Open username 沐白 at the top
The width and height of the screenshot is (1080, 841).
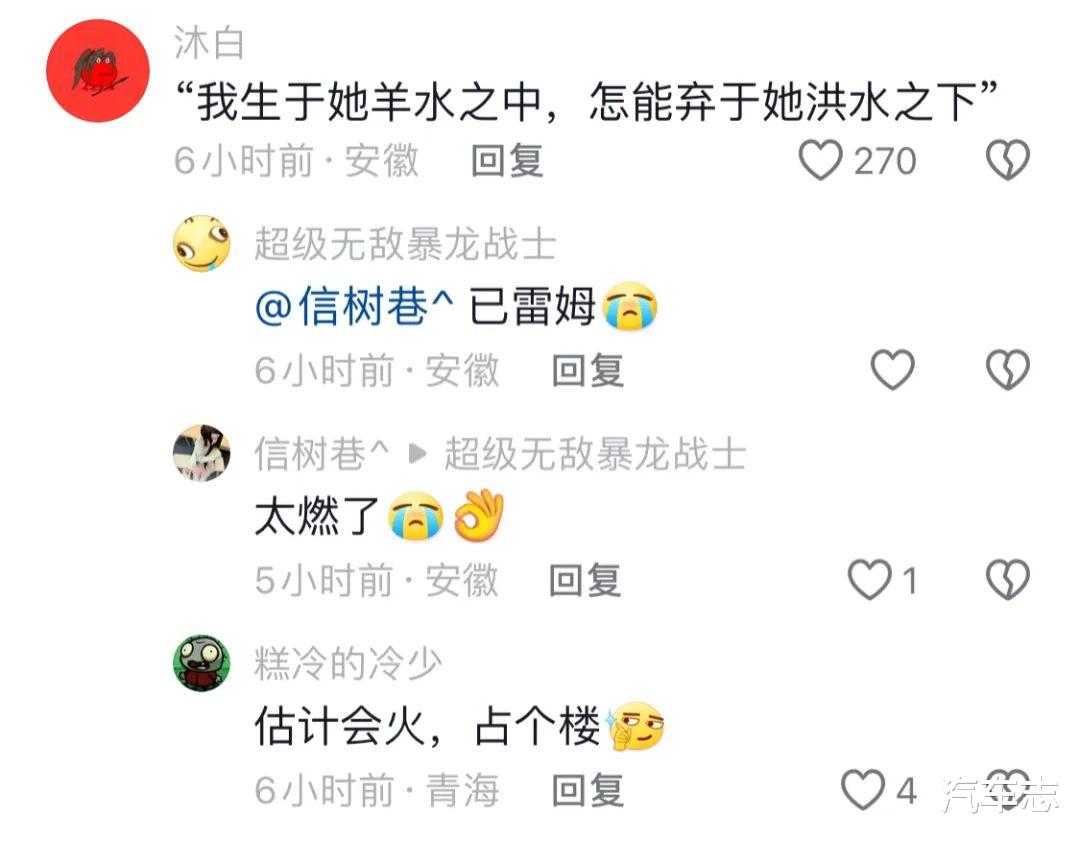coord(209,43)
